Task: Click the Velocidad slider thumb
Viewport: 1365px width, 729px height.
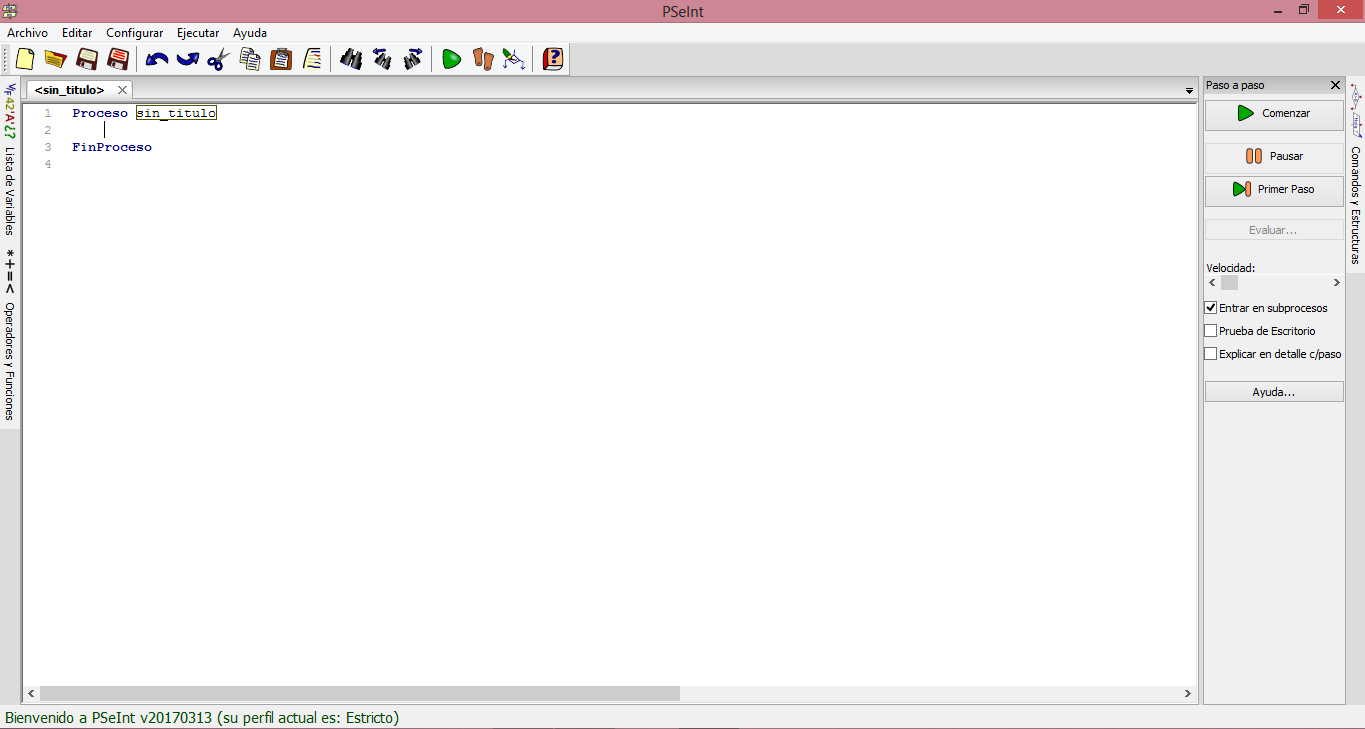Action: coord(1229,283)
